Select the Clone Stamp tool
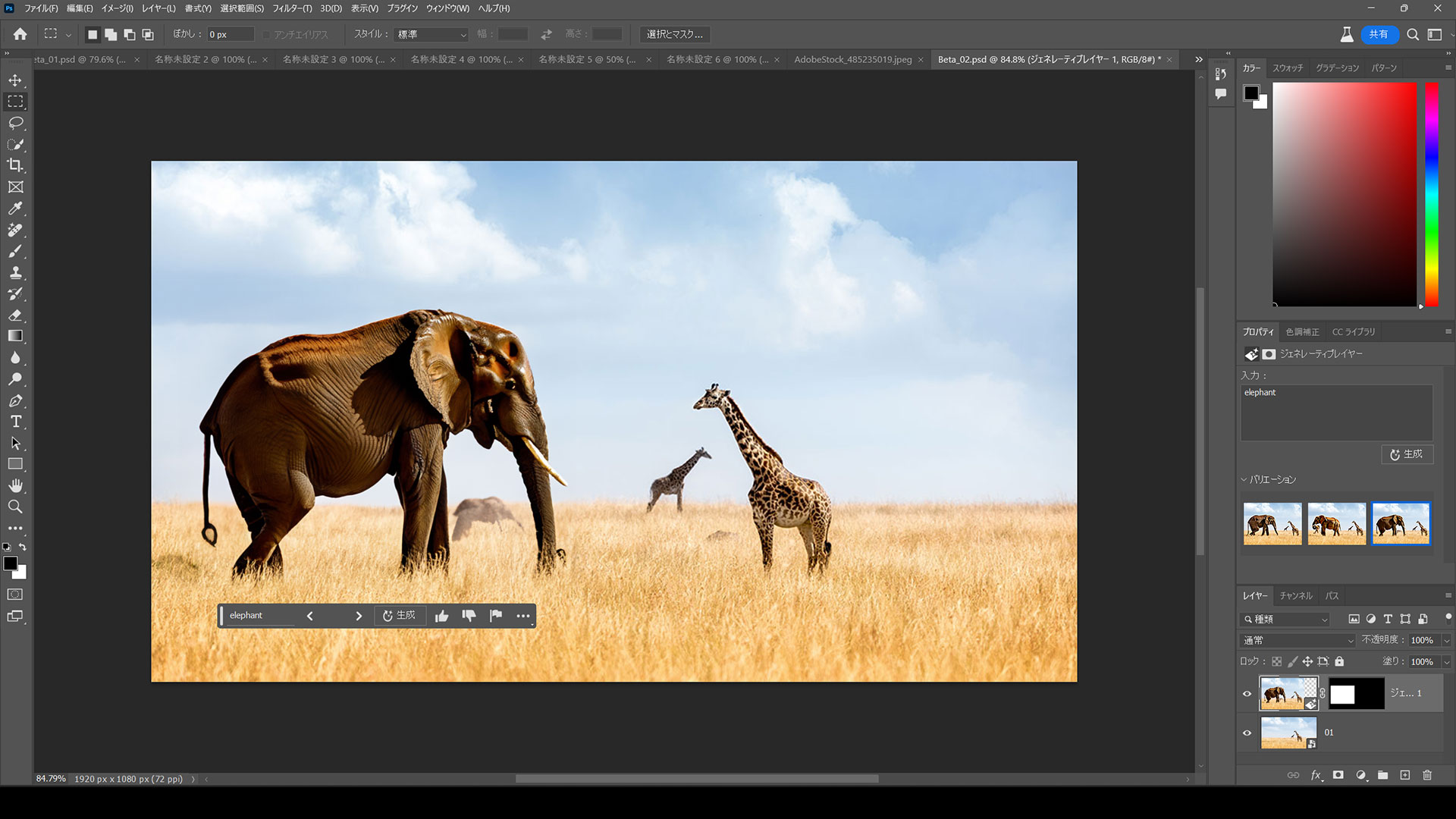The width and height of the screenshot is (1456, 819). [x=15, y=273]
